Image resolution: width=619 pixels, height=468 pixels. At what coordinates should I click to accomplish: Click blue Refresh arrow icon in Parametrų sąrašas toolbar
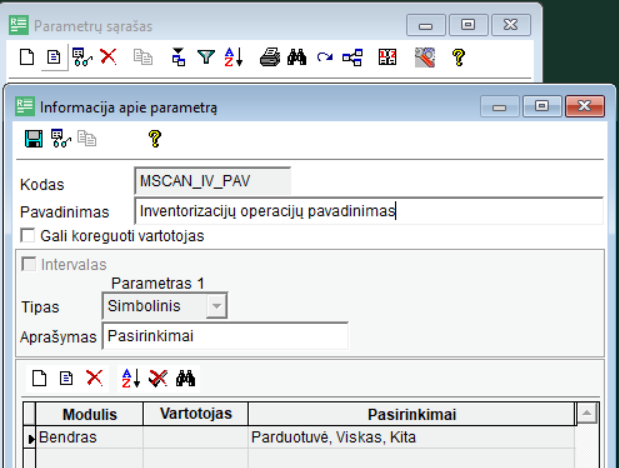[x=325, y=58]
